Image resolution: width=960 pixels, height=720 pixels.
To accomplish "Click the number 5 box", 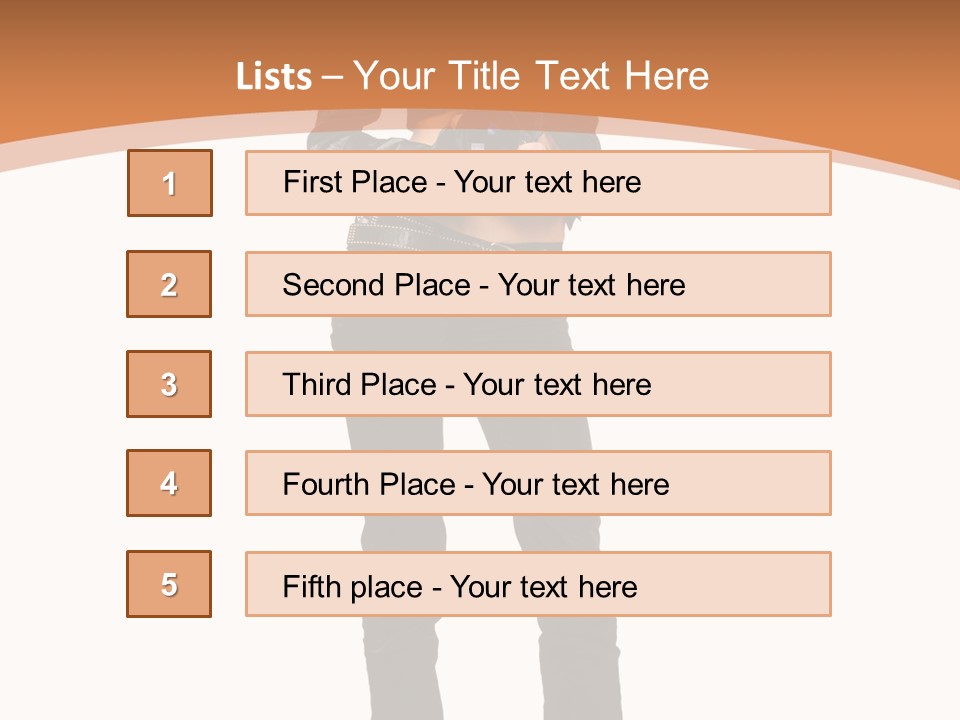I will 169,584.
